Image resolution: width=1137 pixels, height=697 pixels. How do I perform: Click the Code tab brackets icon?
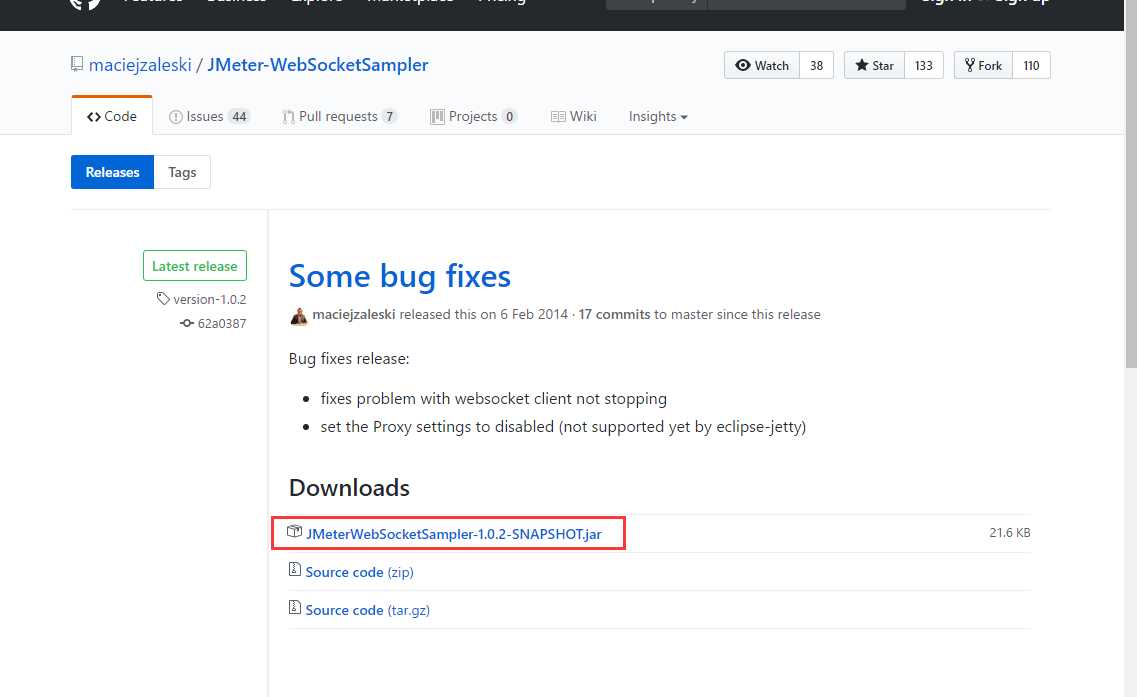point(94,117)
